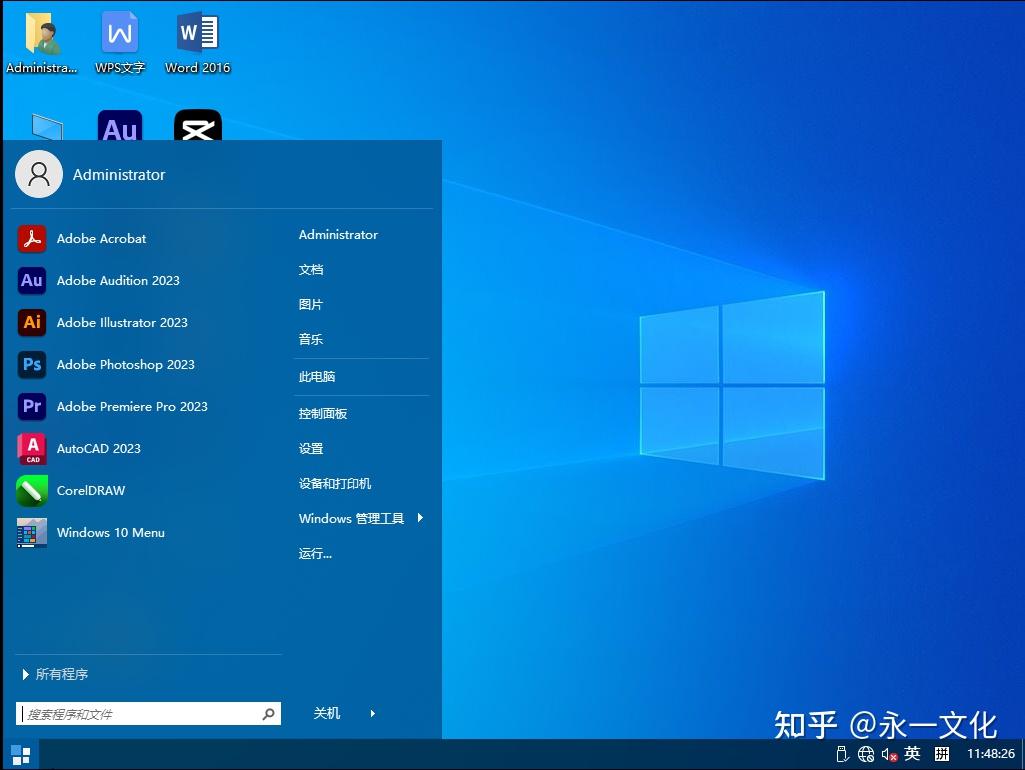Screen dimensions: 1025x770
Task: Open the USB device tray icon
Action: 842,754
